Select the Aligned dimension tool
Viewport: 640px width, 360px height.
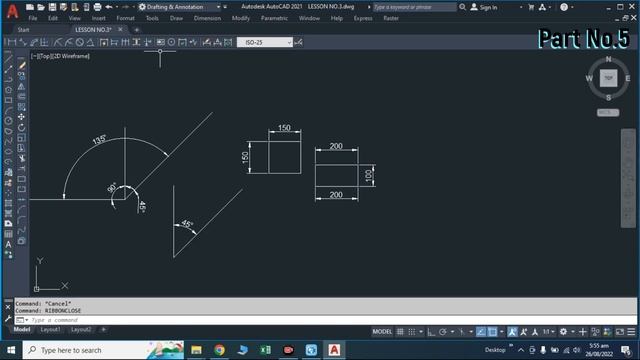tap(23, 42)
